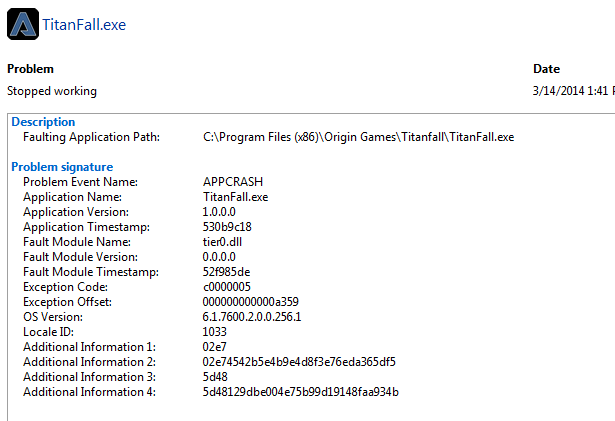Screen dimensions: 615x421
Task: Select the 5d48129dbe004e75b99d19148faa934b hash
Action: [300, 392]
